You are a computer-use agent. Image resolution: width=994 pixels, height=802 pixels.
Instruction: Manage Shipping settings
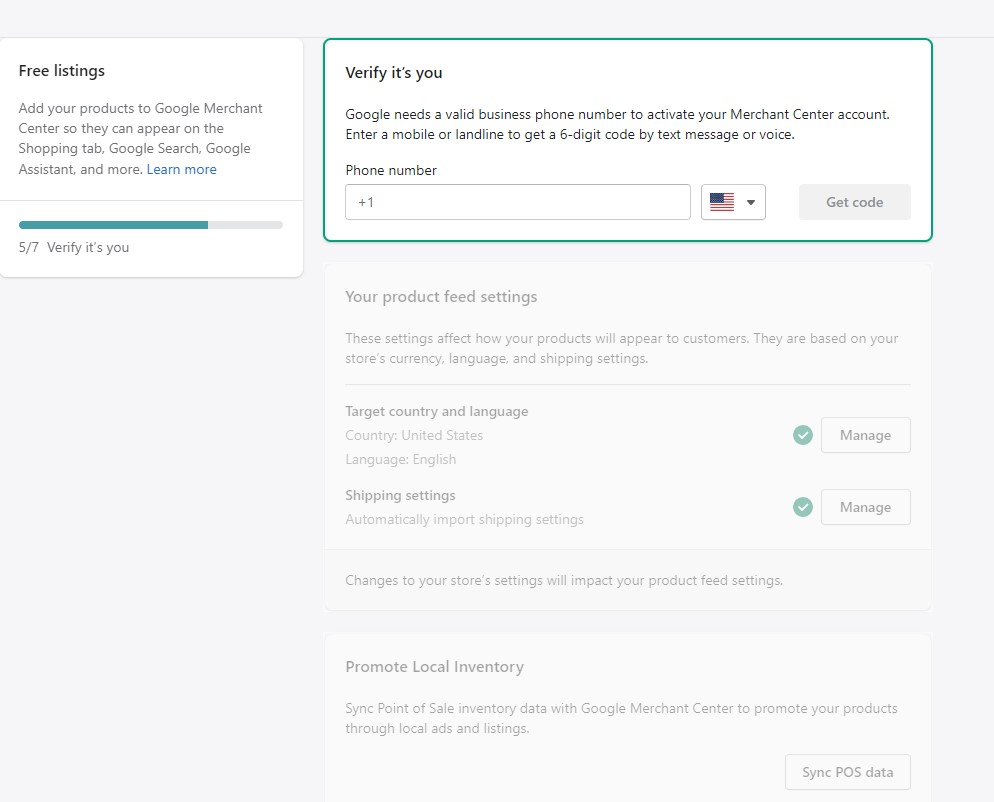[x=865, y=507]
